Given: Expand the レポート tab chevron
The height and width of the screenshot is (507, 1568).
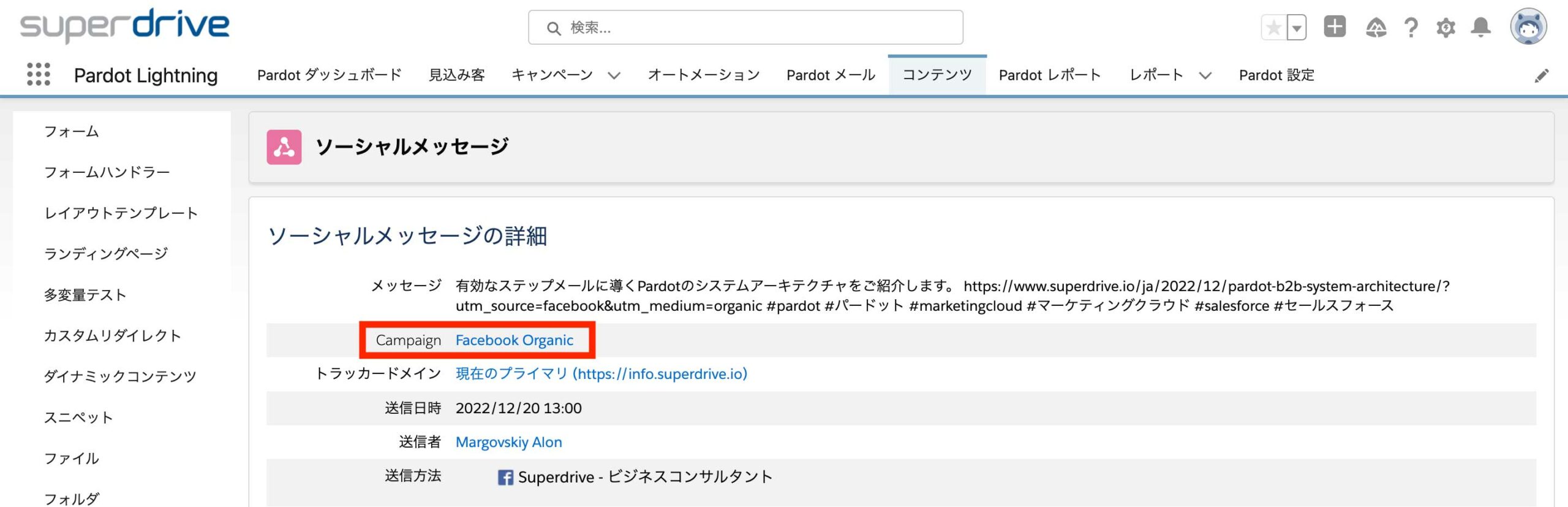Looking at the screenshot, I should point(1205,75).
